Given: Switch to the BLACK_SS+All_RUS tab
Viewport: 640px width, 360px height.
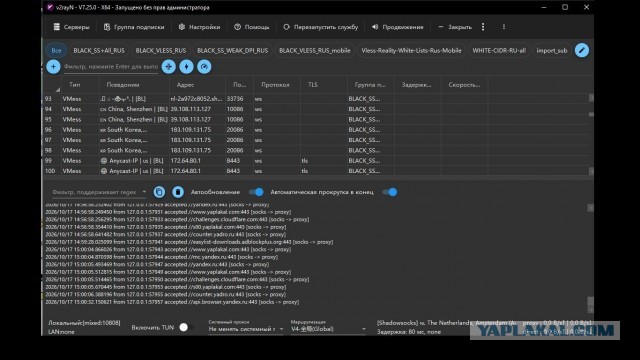Looking at the screenshot, I should click(x=99, y=51).
